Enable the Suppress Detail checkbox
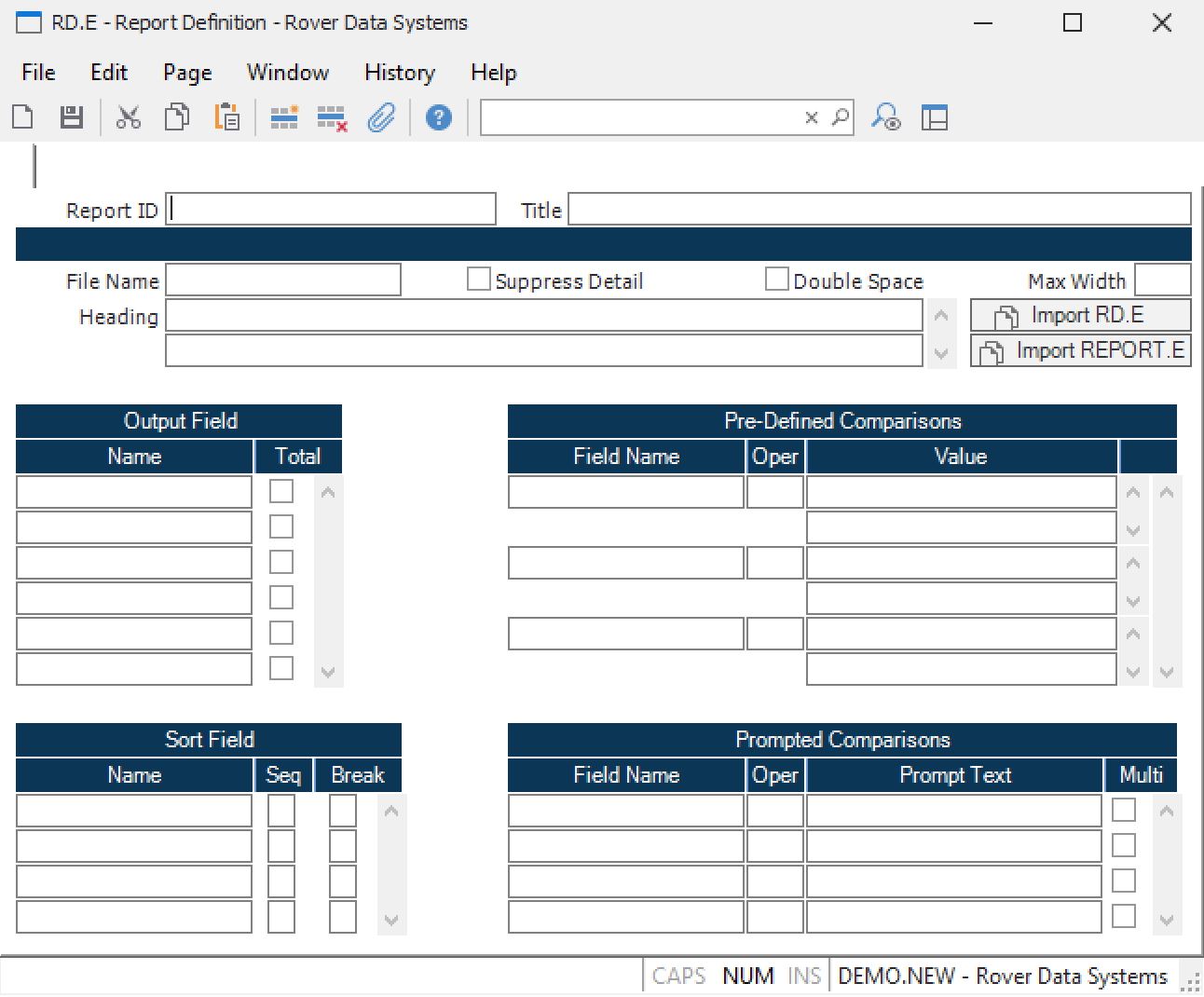 click(478, 280)
